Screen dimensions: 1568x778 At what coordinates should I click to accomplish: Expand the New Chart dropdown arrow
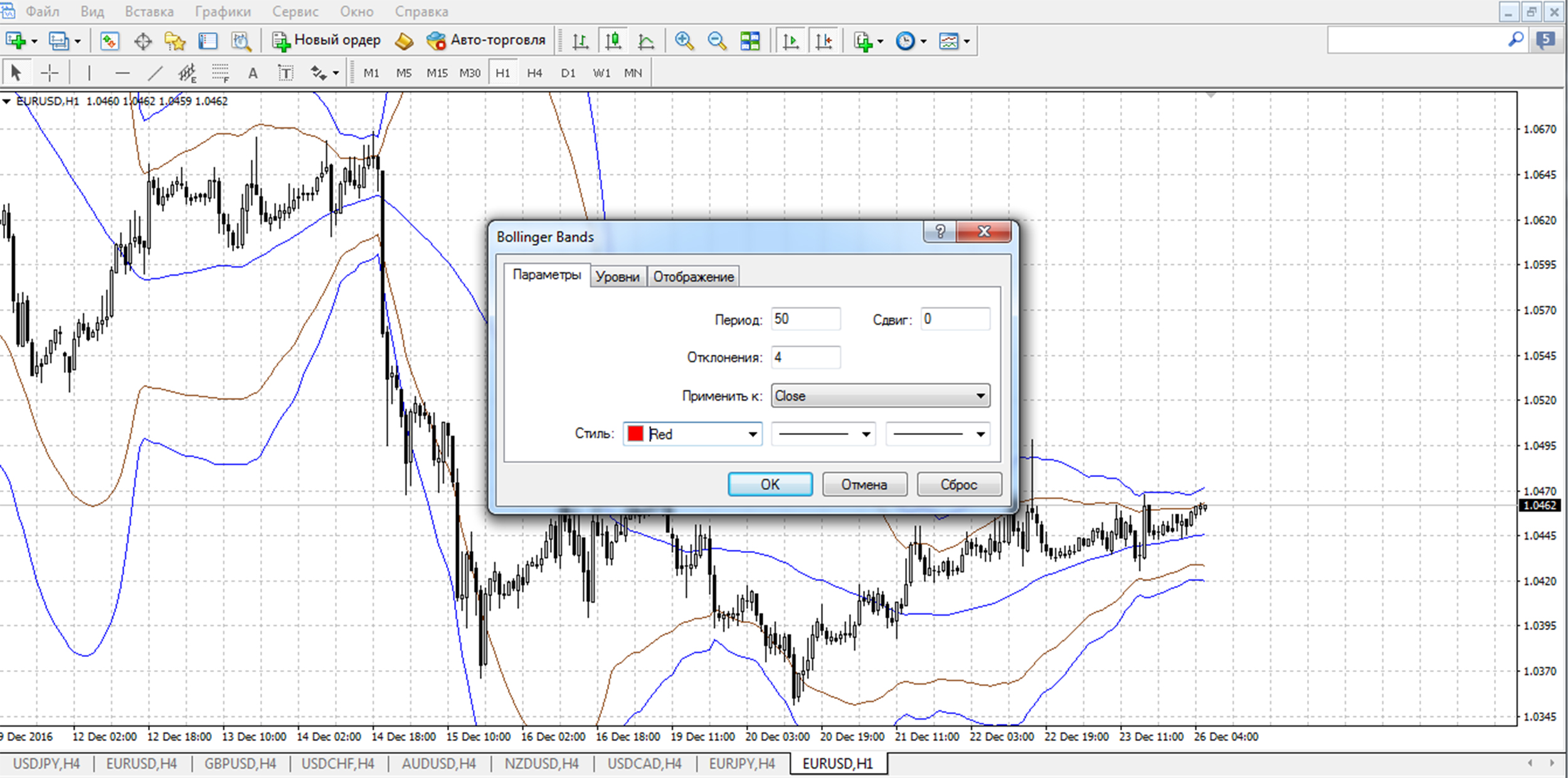(x=34, y=42)
